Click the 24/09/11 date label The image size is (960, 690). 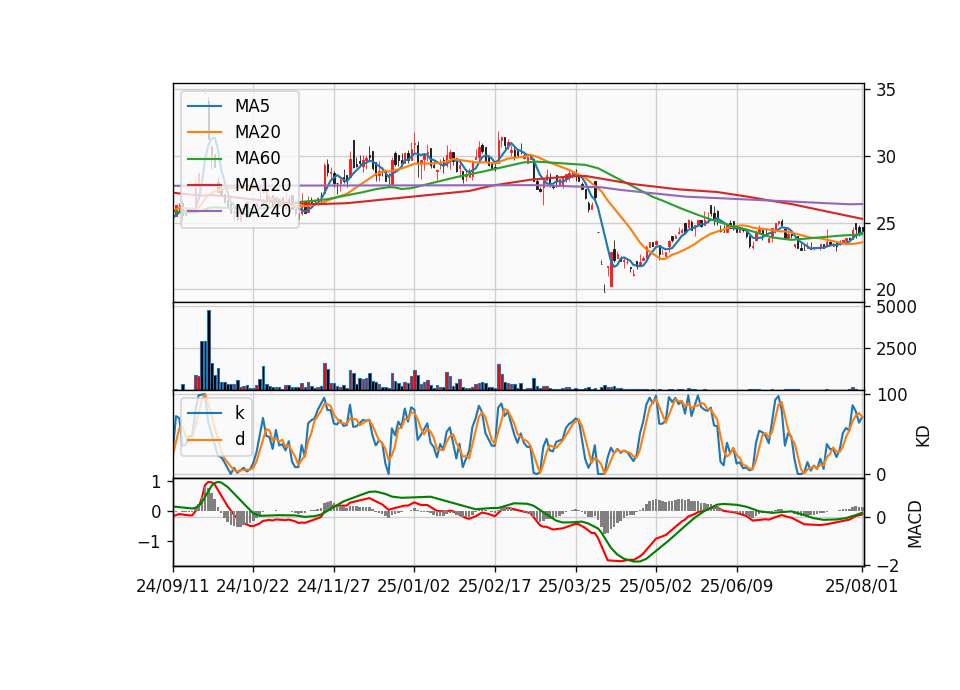point(173,586)
